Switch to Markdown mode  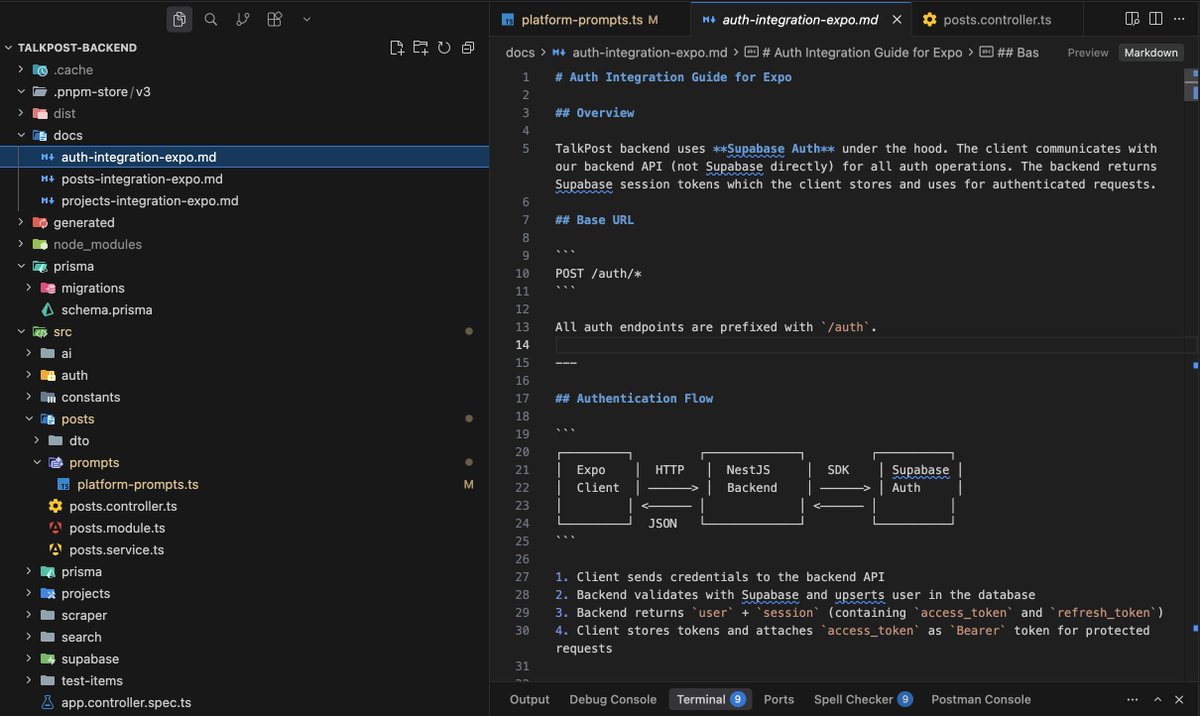(x=1151, y=53)
